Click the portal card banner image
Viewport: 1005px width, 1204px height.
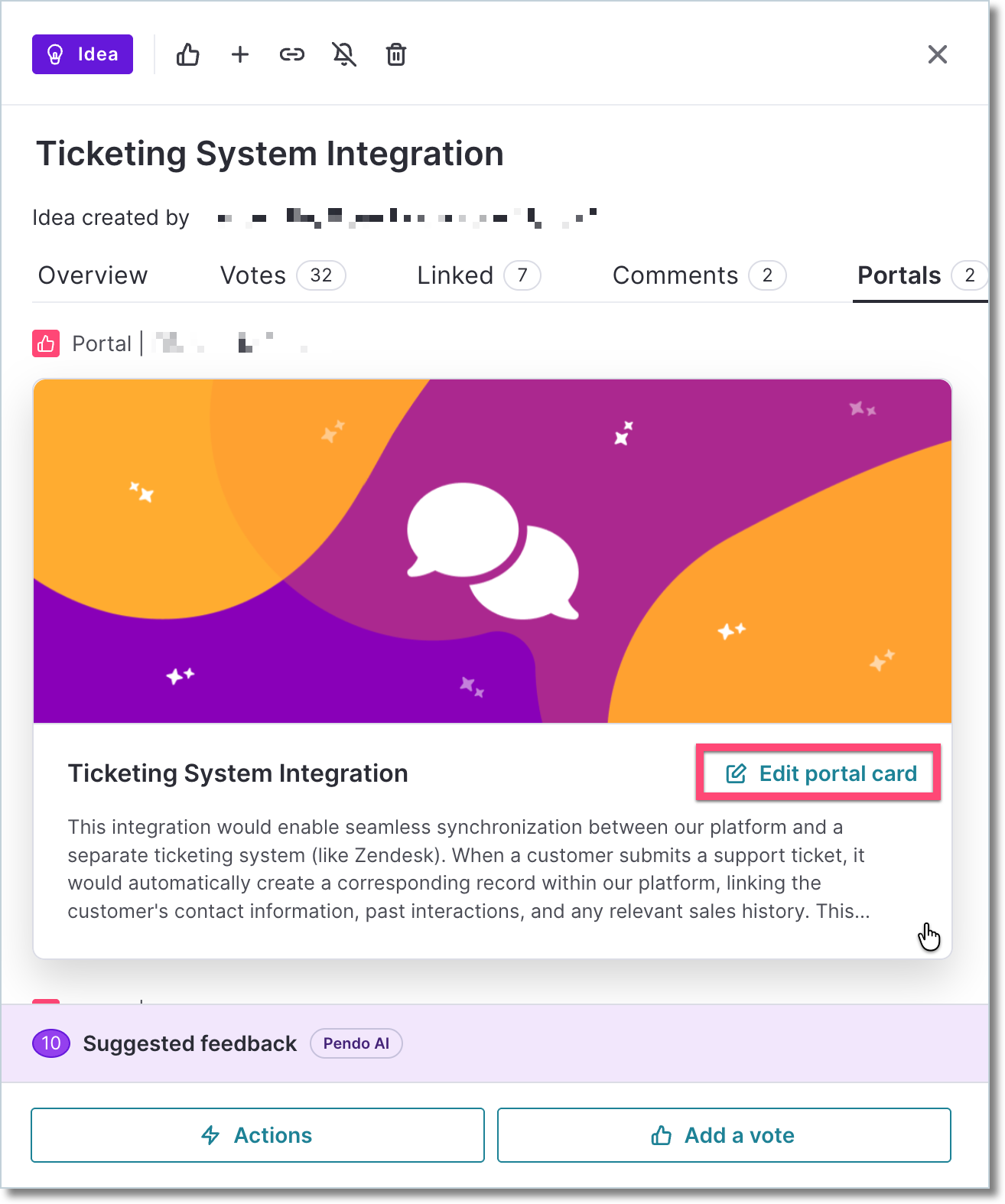click(493, 551)
